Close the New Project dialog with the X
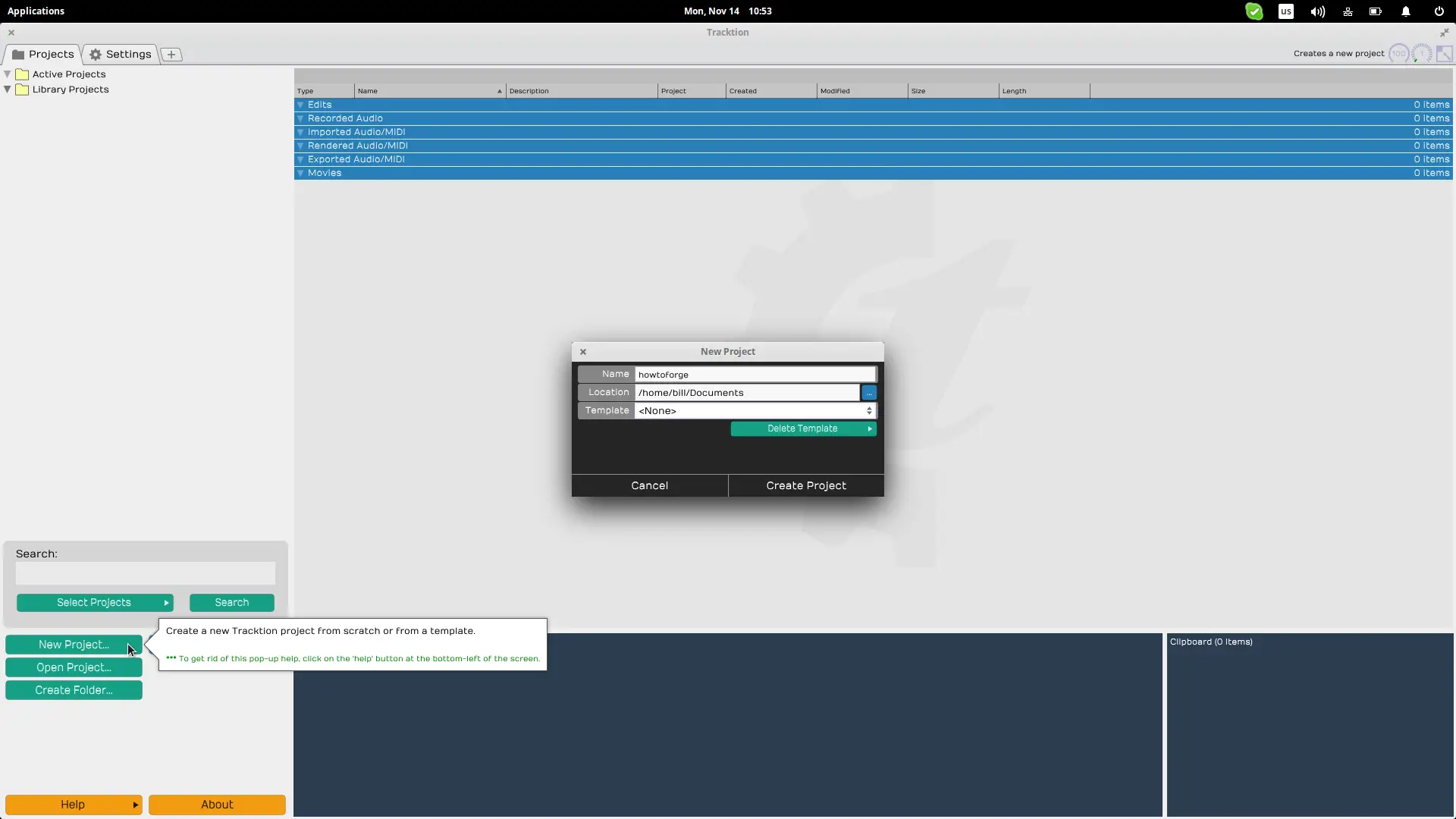The height and width of the screenshot is (819, 1456). pos(583,352)
